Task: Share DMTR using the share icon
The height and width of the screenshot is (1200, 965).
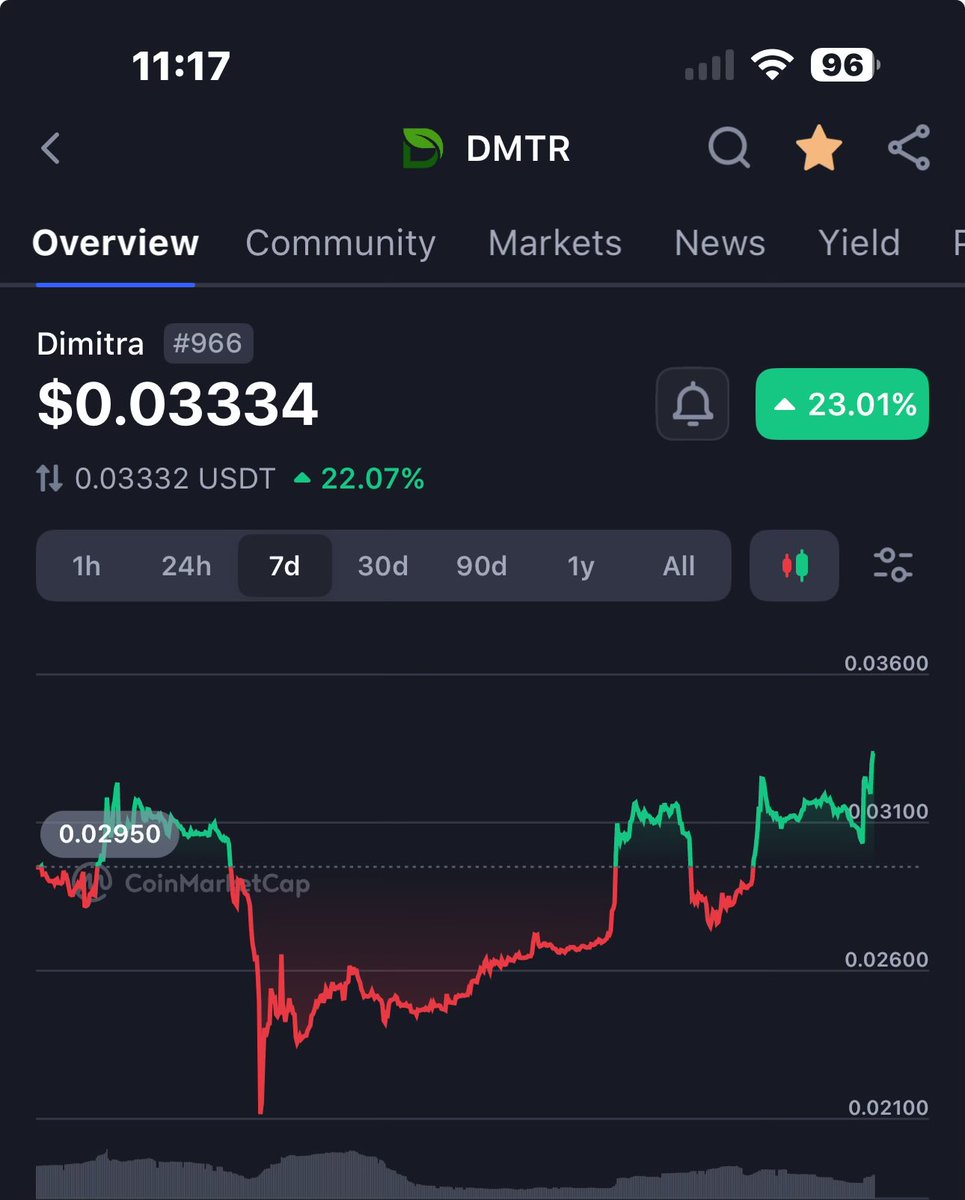Action: [x=908, y=148]
